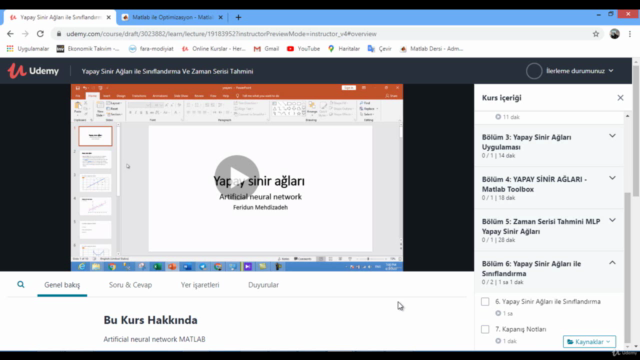Click the address bar URL
Viewport: 640px width, 360px height.
(221, 34)
